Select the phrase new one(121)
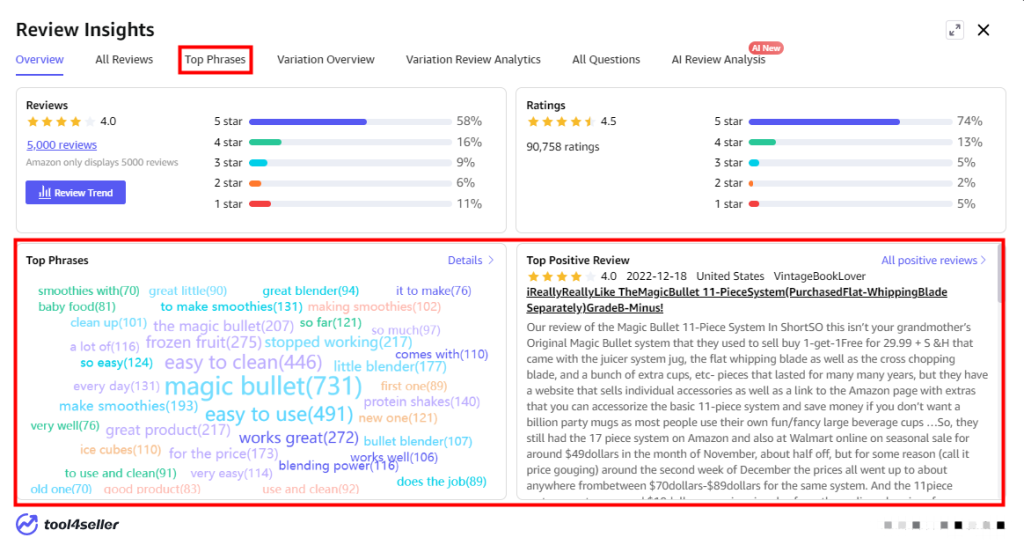 pyautogui.click(x=398, y=418)
